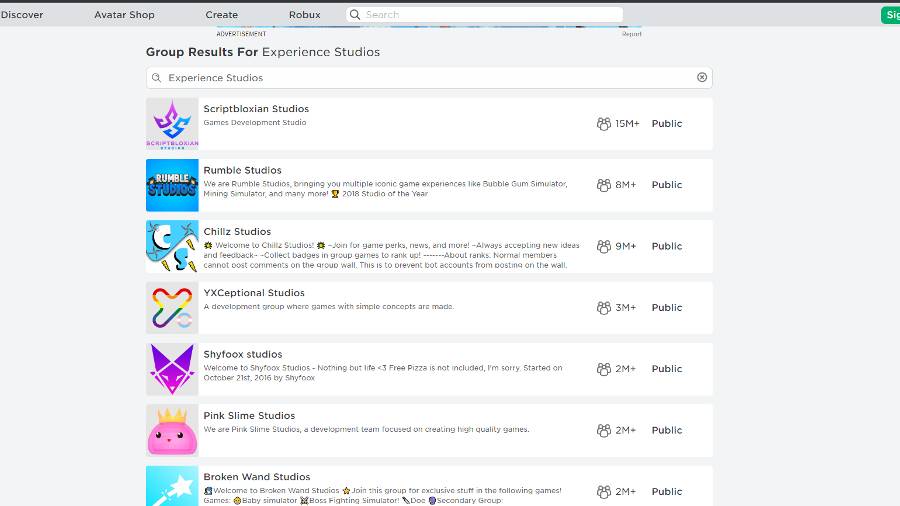Click members icon for Scriptbloxian Studios
Viewport: 900px width, 506px height.
(603, 124)
